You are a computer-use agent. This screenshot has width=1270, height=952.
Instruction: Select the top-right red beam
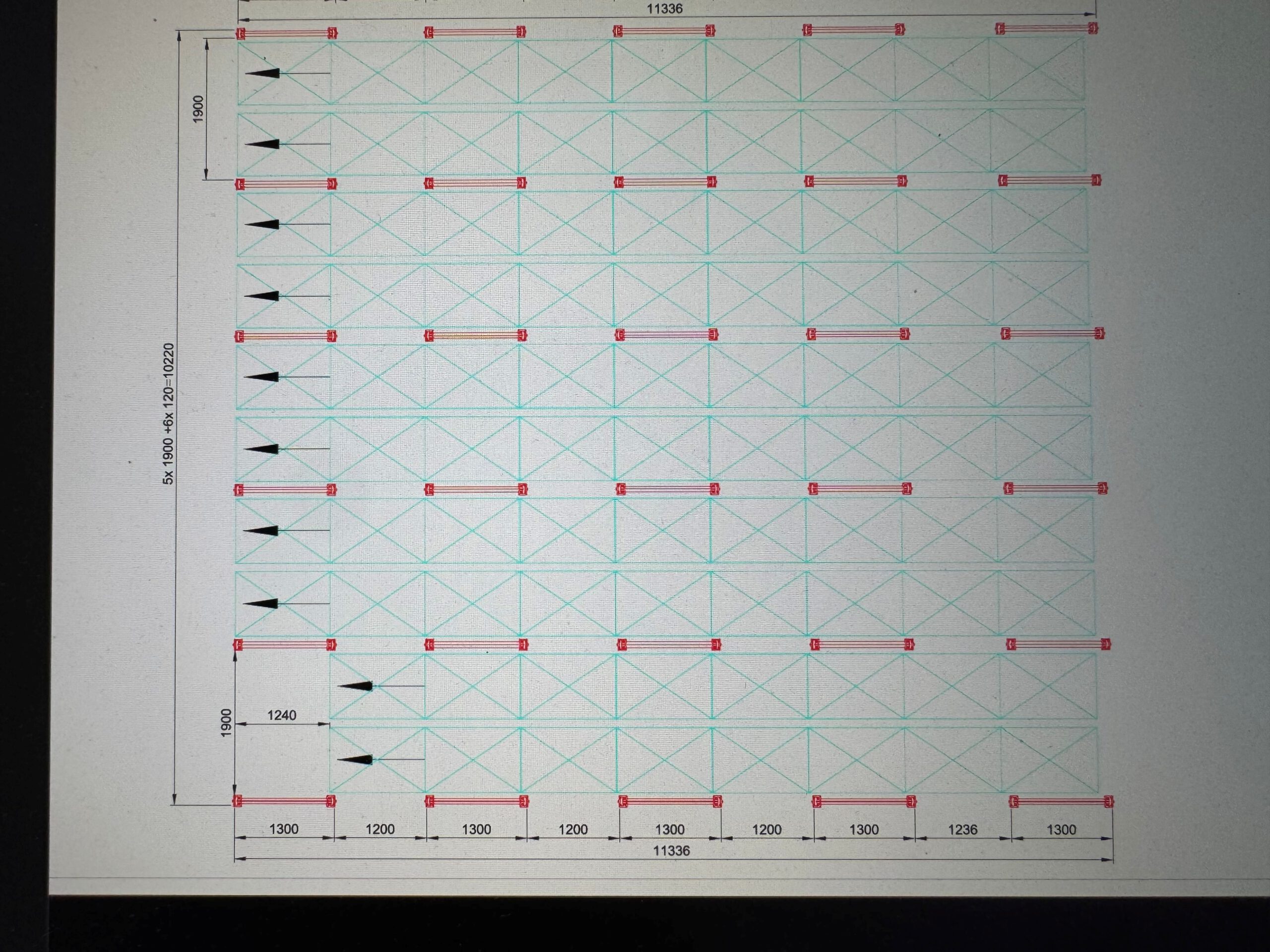coord(1046,29)
